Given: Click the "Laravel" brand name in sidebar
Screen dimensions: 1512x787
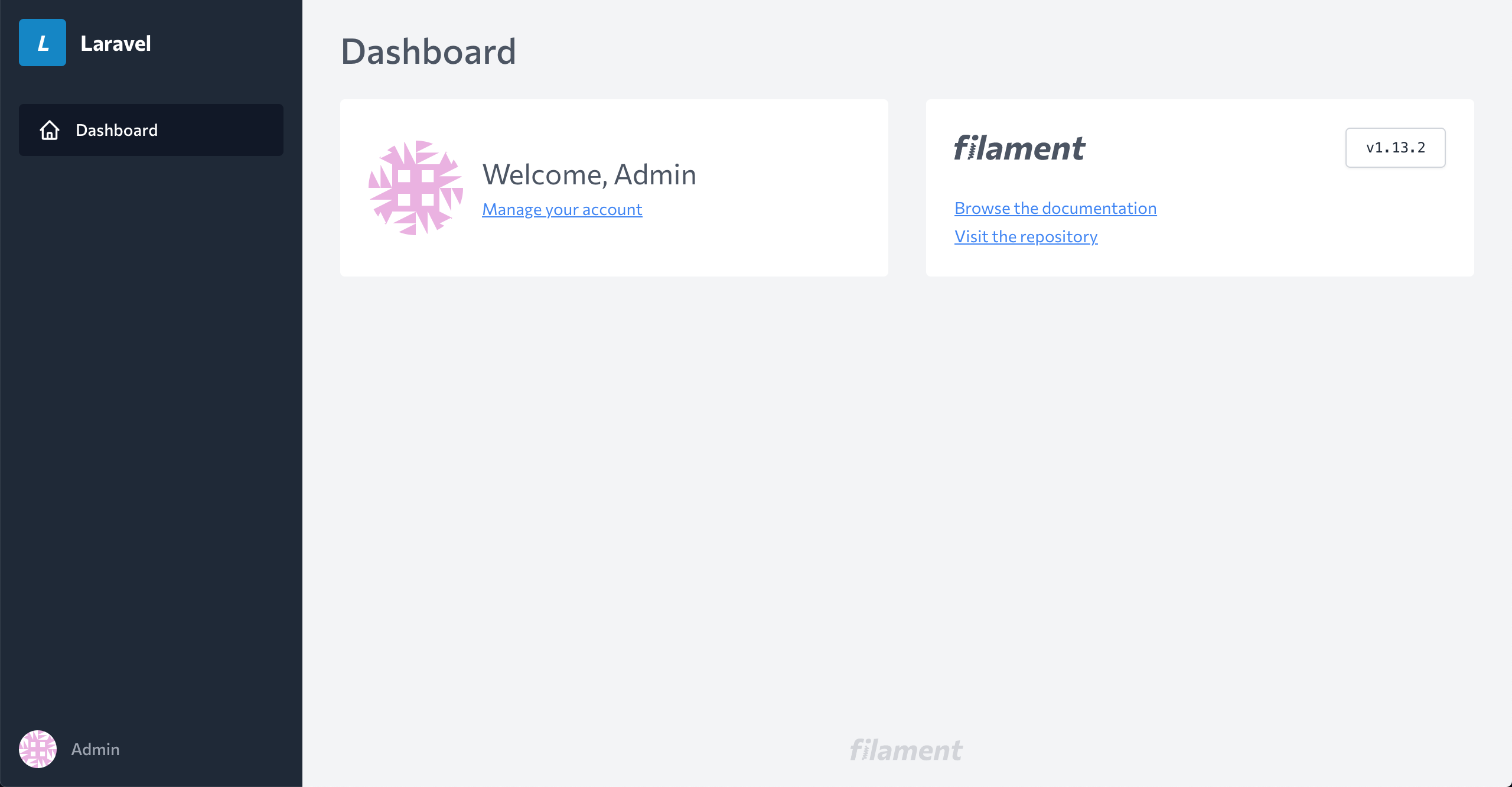Looking at the screenshot, I should [116, 44].
